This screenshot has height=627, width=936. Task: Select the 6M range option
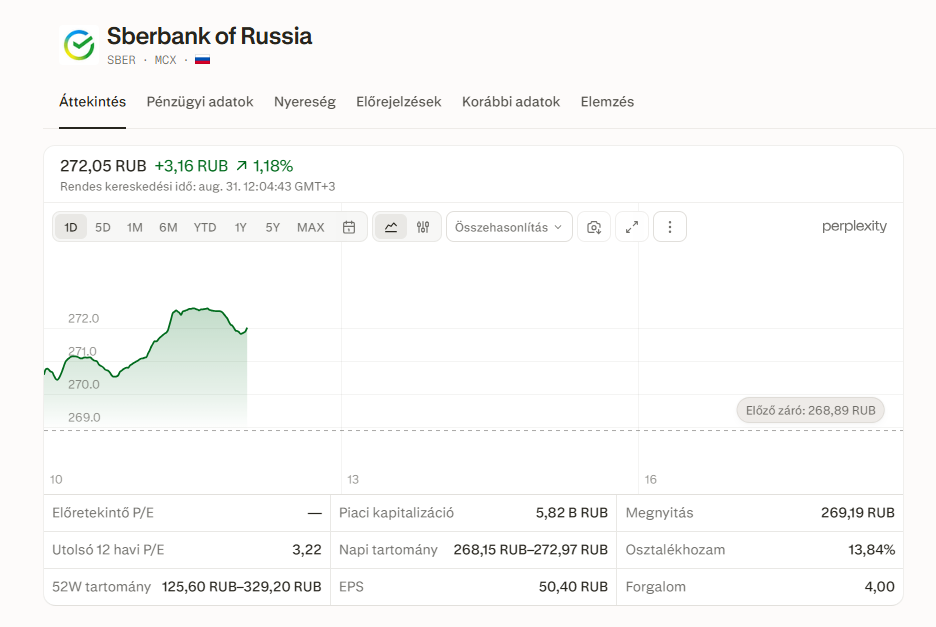168,228
